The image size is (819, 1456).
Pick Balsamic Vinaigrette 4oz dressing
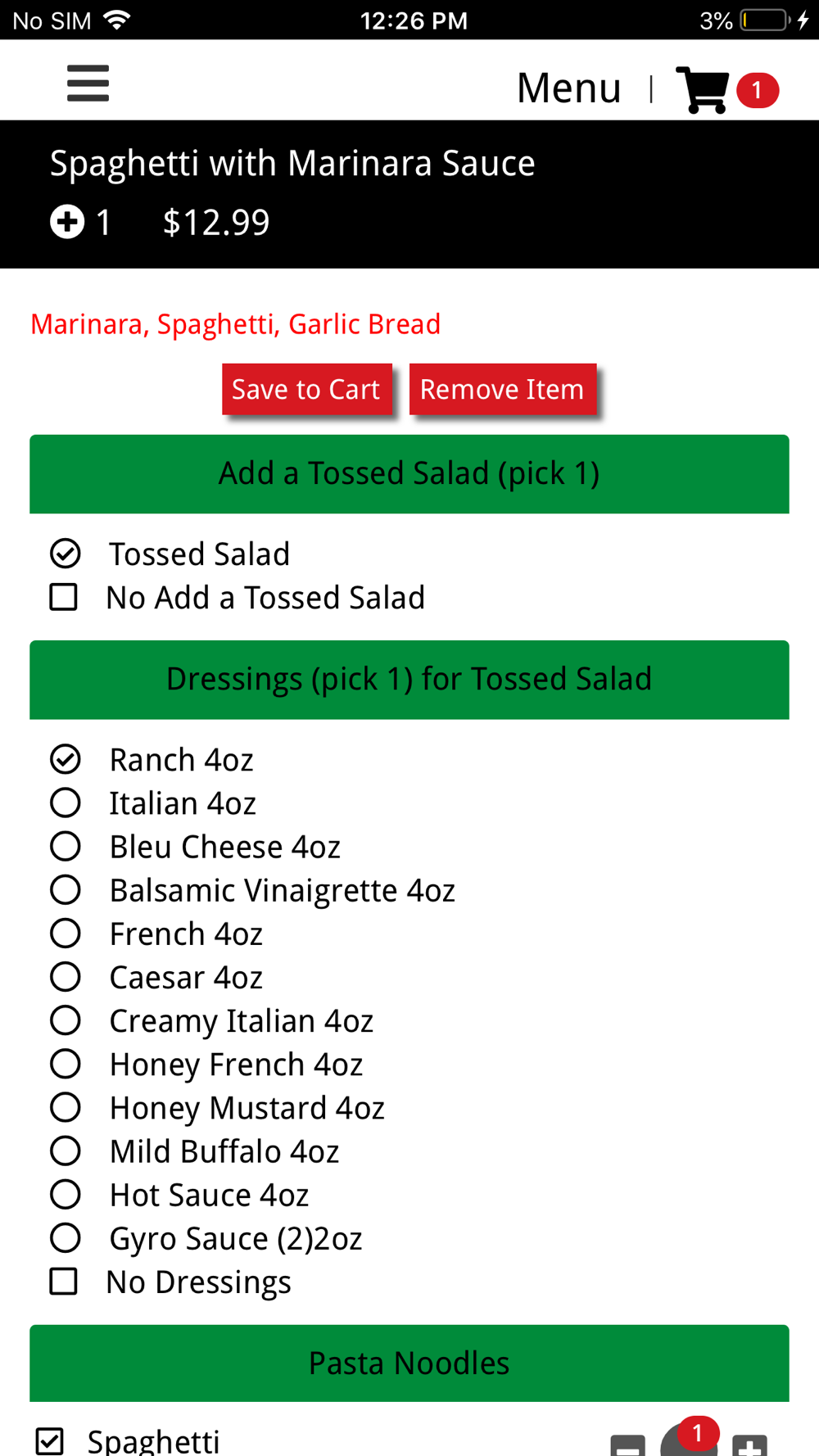(66, 890)
